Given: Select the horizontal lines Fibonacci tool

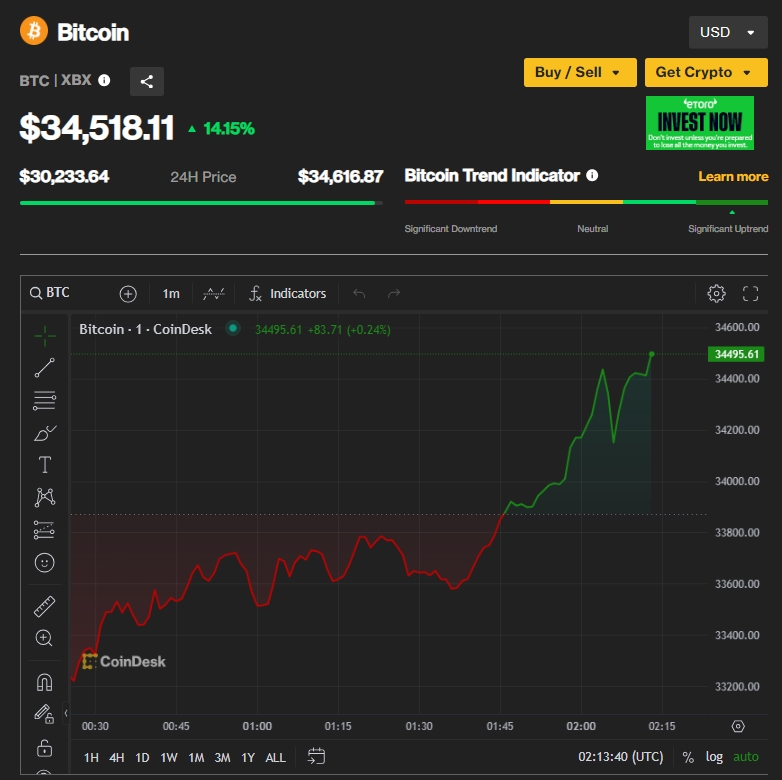Looking at the screenshot, I should pos(45,400).
